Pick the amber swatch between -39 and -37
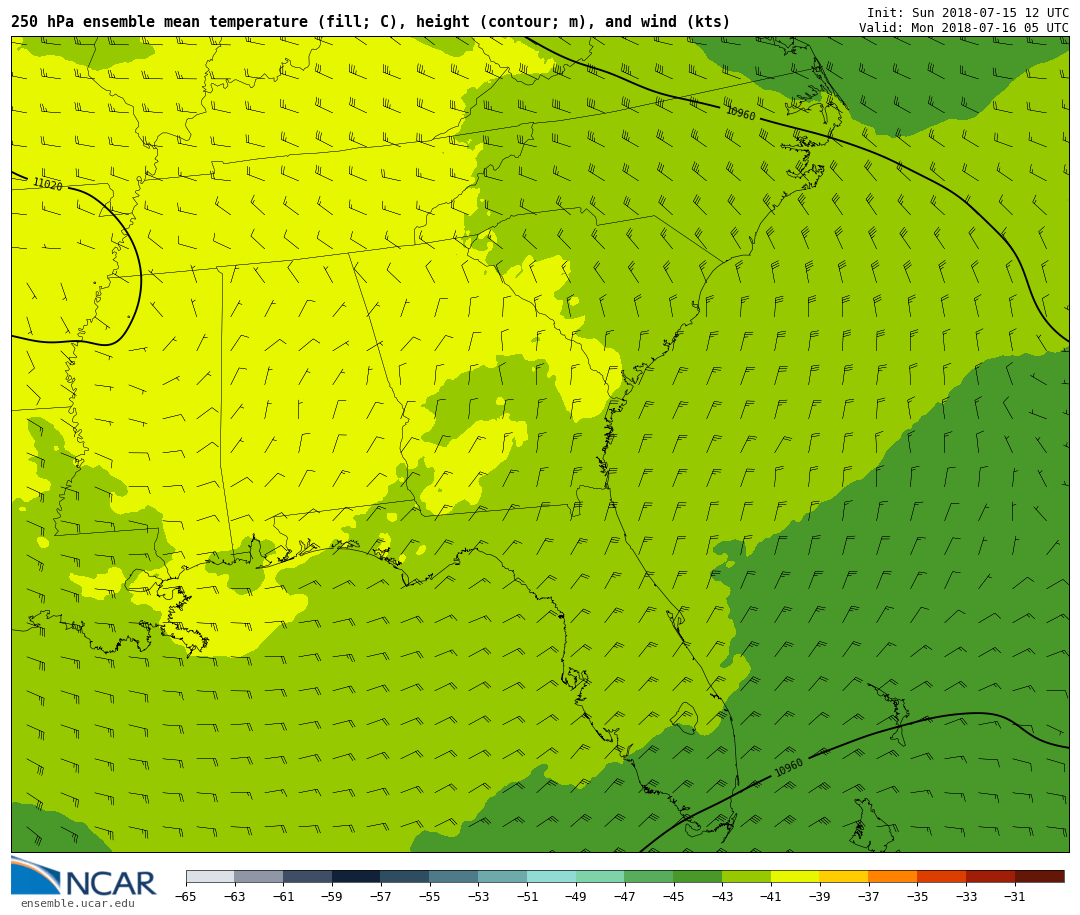This screenshot has width=1080, height=915. (x=844, y=876)
